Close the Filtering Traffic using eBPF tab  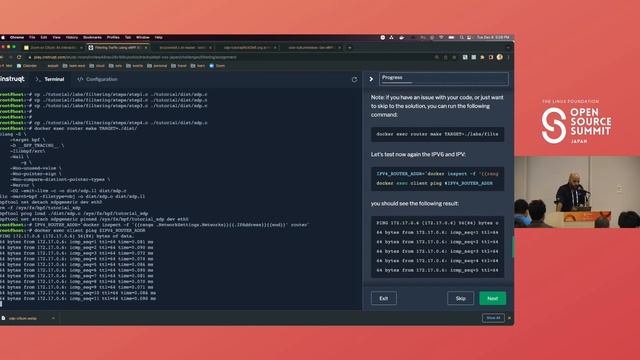[146, 48]
